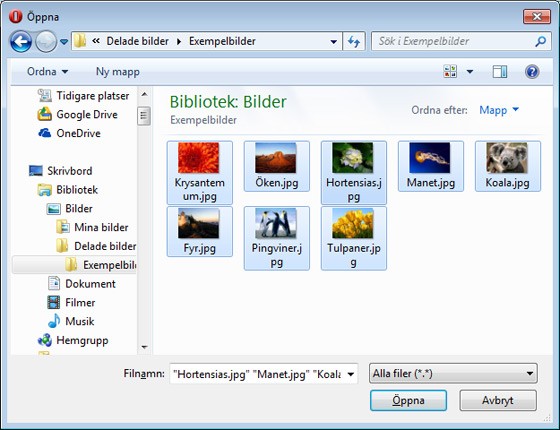Open Musik library
The image size is (560, 430).
pyautogui.click(x=71, y=321)
